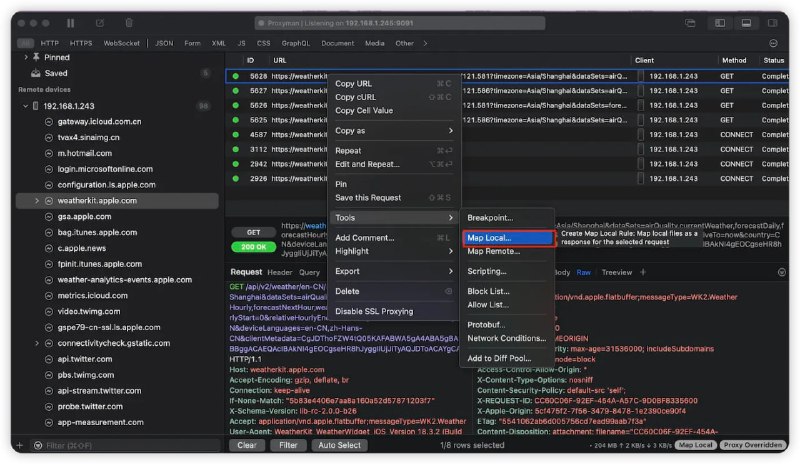Click the Filter button
Screen dimensions: 800x464
tap(288, 446)
